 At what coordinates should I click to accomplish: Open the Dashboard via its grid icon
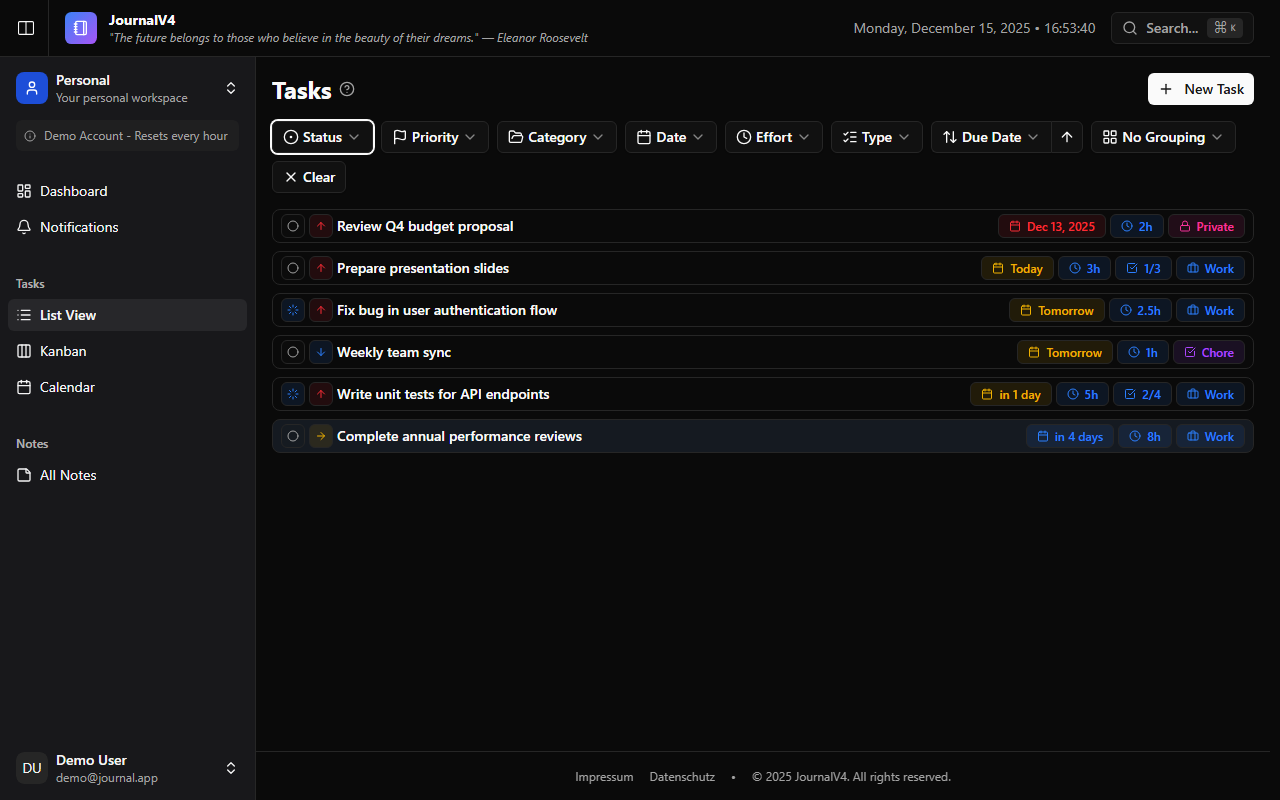click(x=24, y=191)
